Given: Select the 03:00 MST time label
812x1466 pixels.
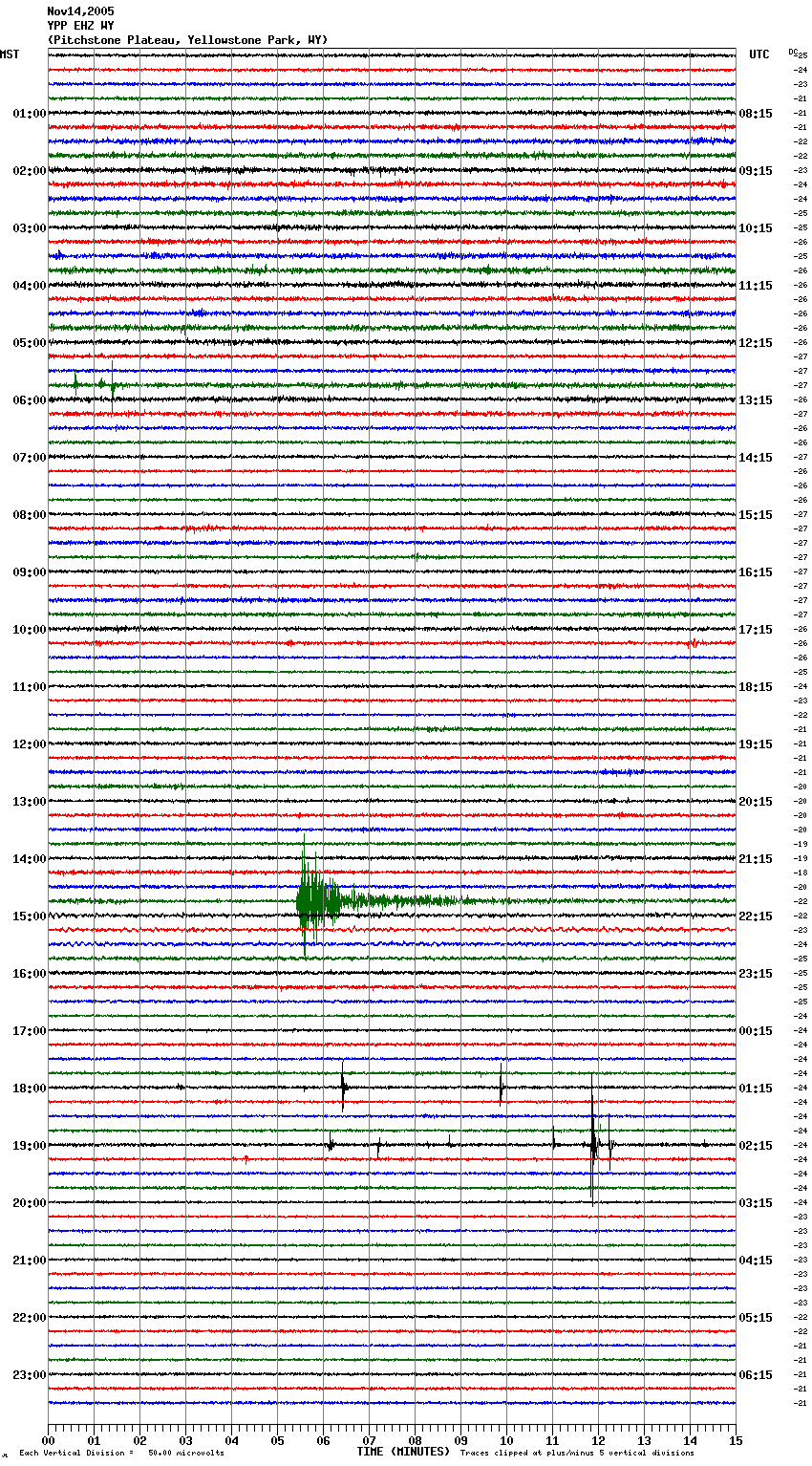Looking at the screenshot, I should click(30, 228).
